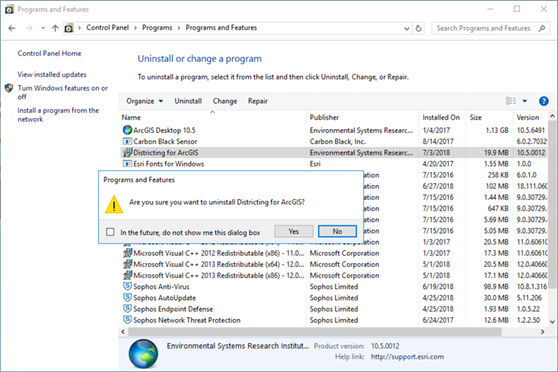Image resolution: width=558 pixels, height=372 pixels.
Task: Open Turn Windows features on or off
Action: coord(63,92)
